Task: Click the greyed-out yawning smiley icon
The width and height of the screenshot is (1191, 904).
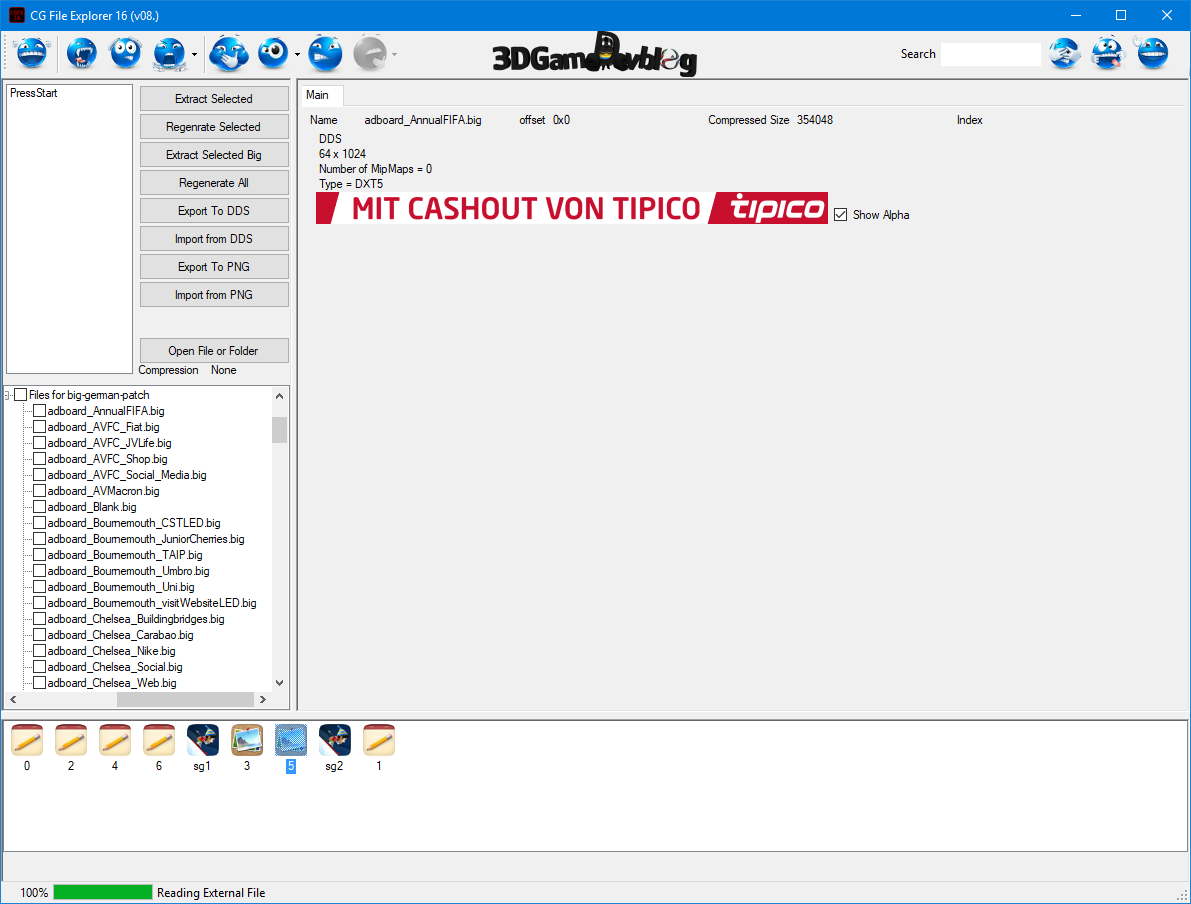Action: (x=370, y=54)
